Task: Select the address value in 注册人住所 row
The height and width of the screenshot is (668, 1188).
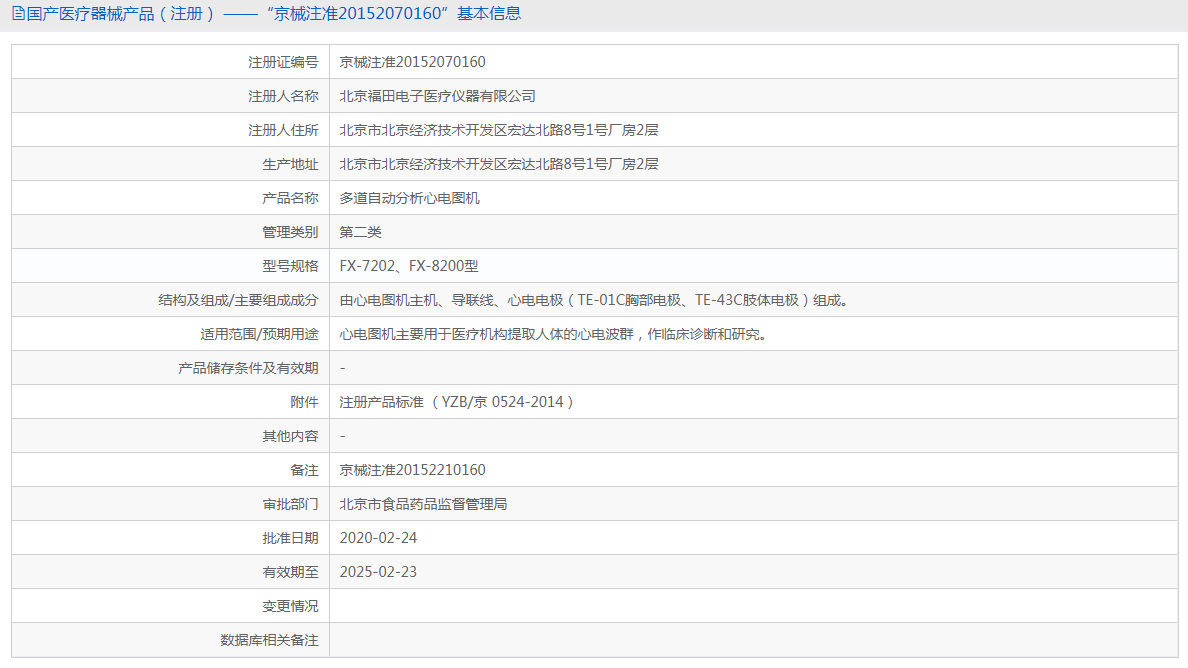Action: click(x=499, y=130)
